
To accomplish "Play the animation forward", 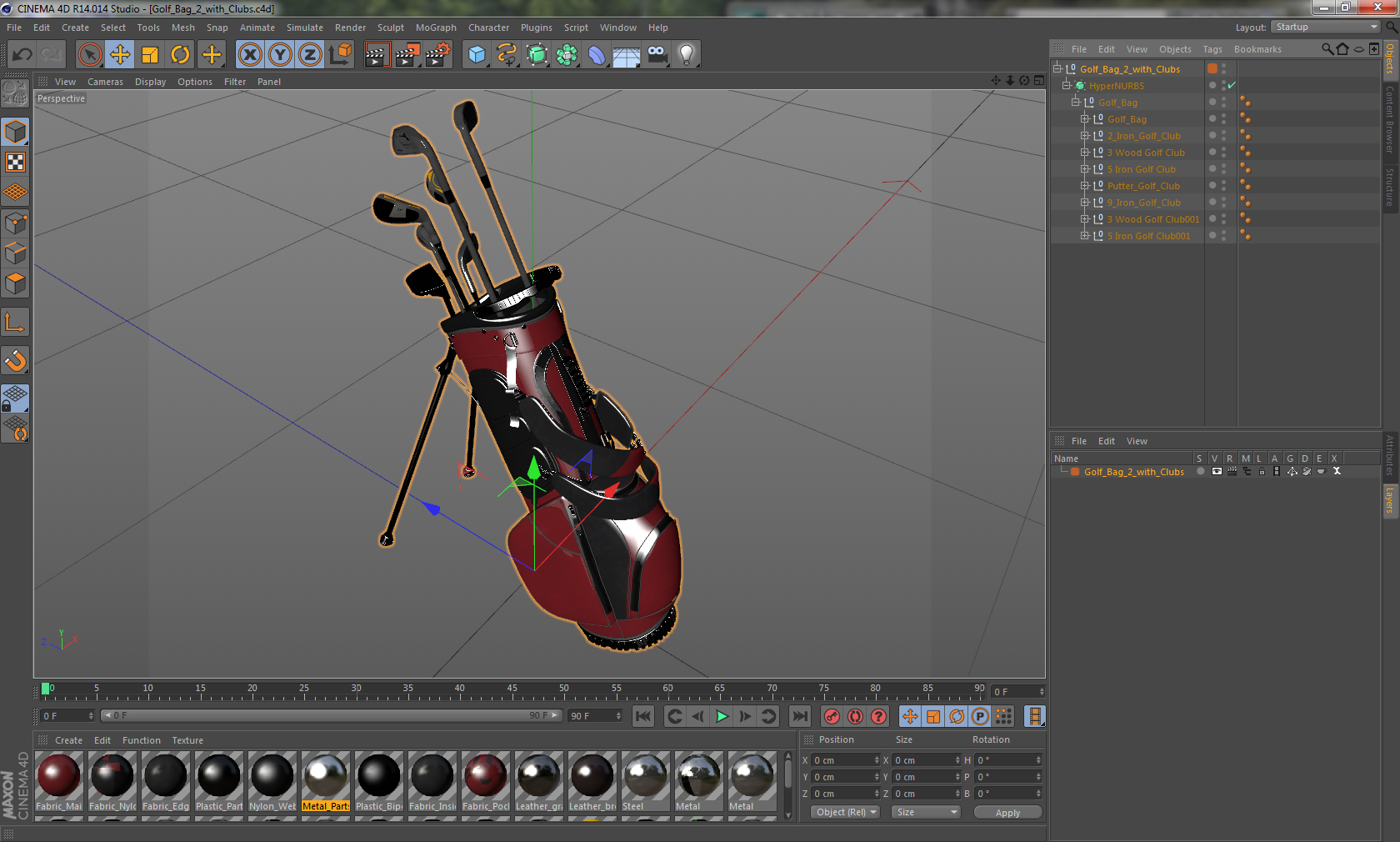I will pos(722,716).
